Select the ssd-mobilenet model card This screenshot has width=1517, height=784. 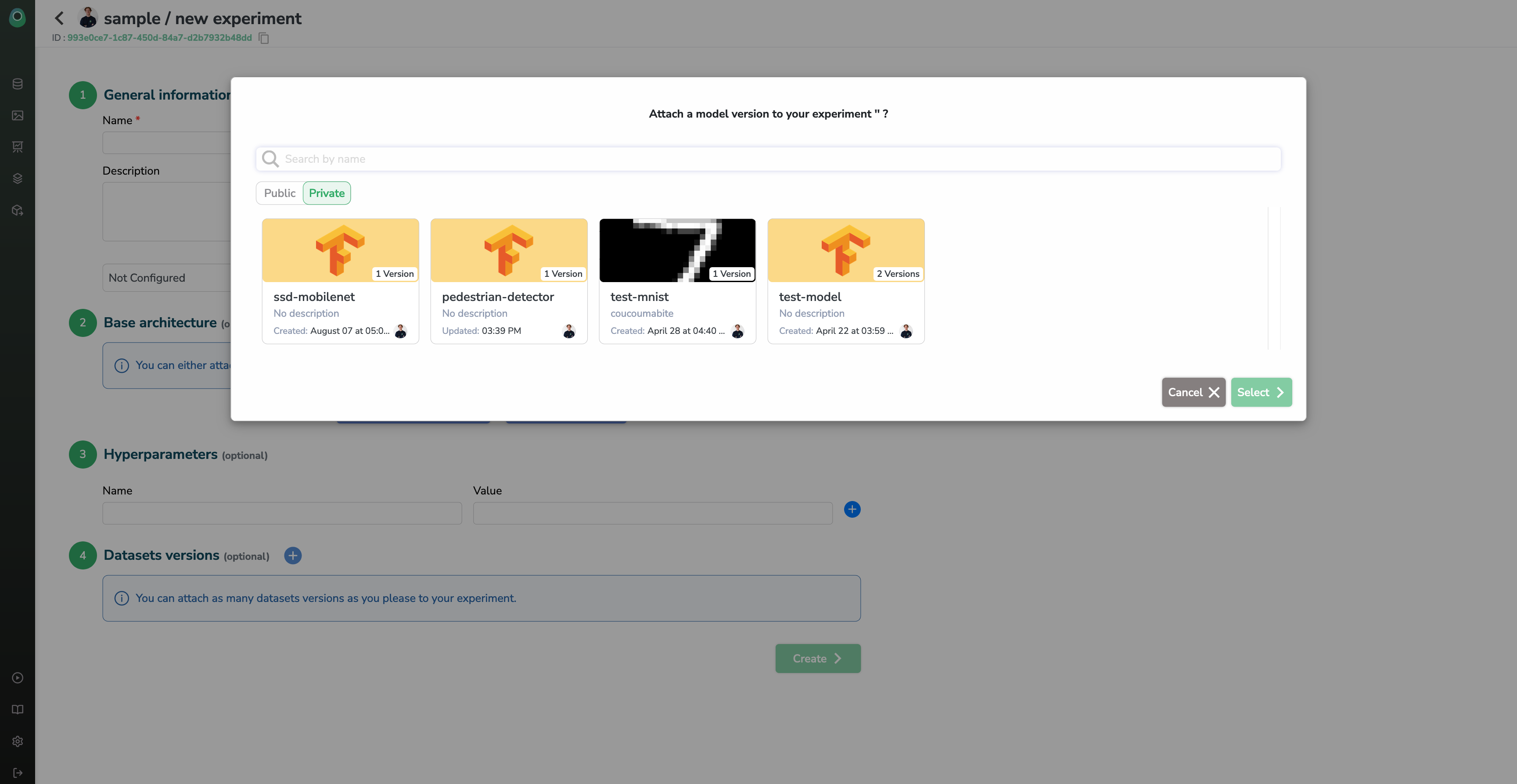click(340, 281)
